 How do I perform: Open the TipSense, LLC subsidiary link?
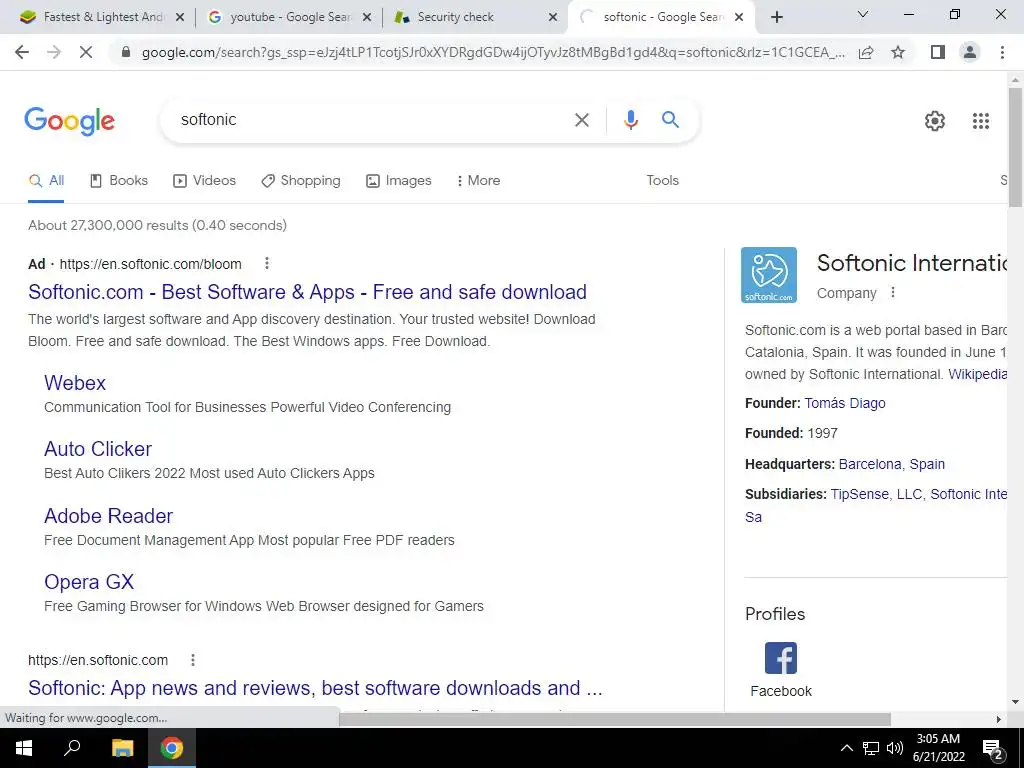(875, 494)
